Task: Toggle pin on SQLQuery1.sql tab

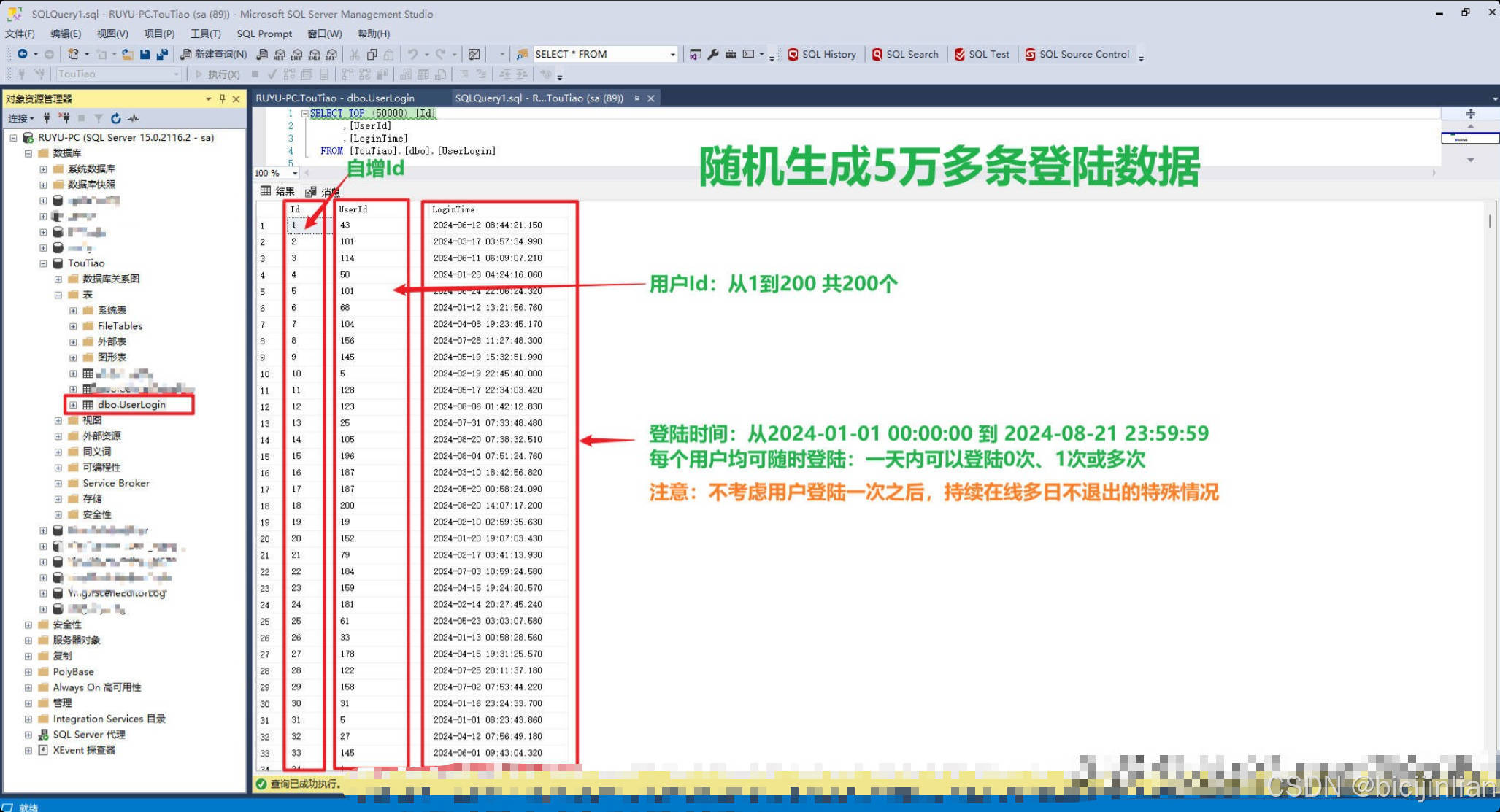Action: click(x=636, y=98)
